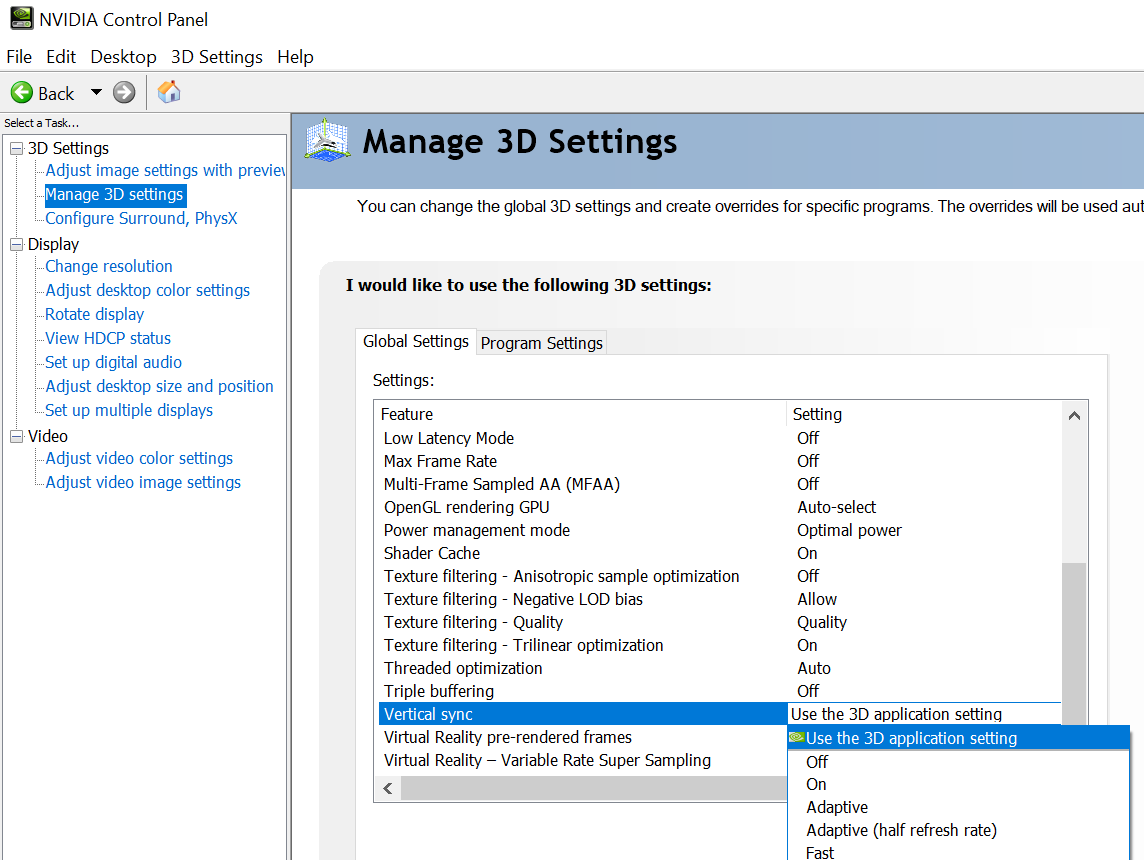Open the Vertical sync value combo box

pyautogui.click(x=924, y=714)
